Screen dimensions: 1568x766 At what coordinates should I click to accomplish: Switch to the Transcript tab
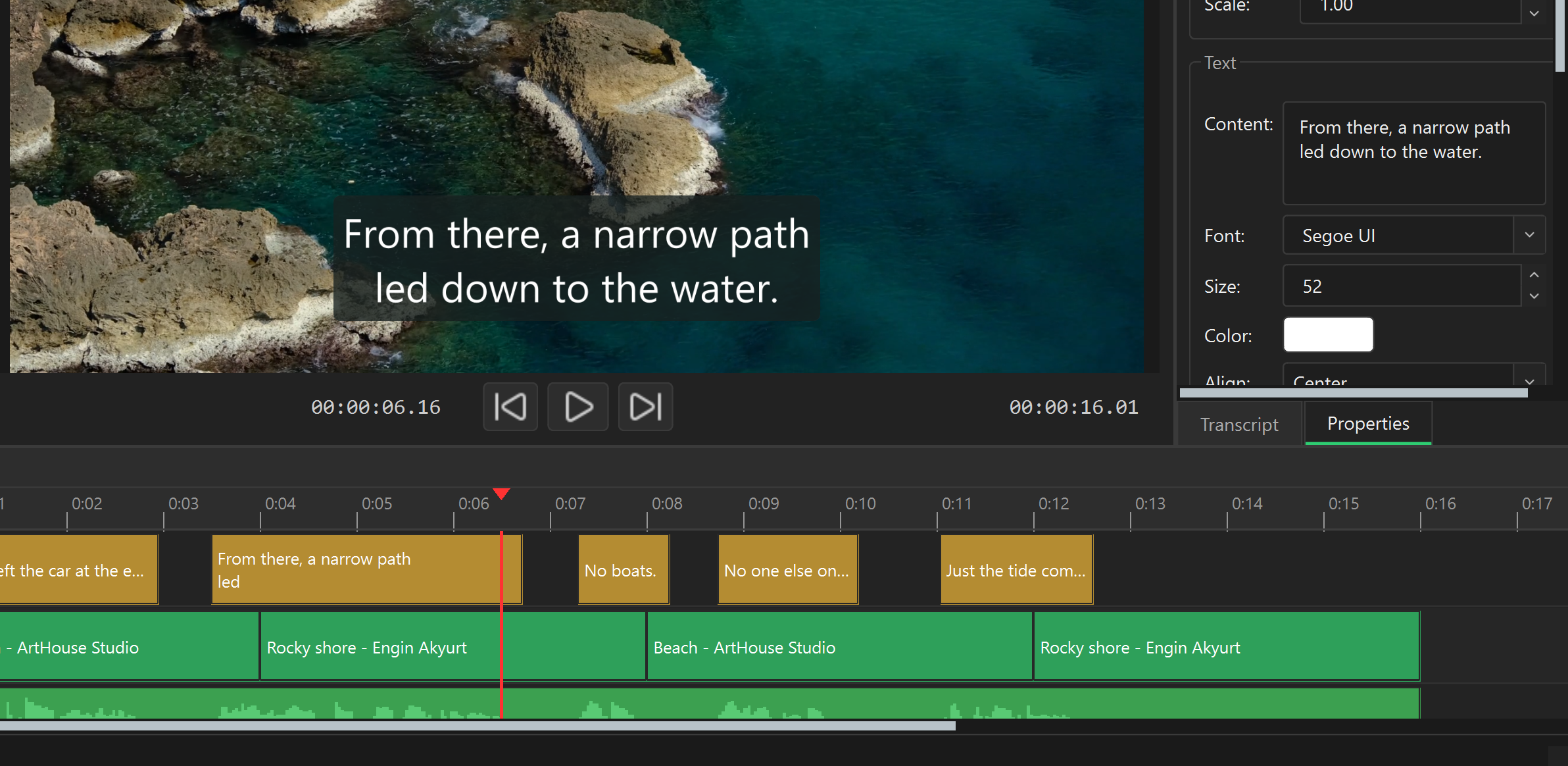[1239, 424]
